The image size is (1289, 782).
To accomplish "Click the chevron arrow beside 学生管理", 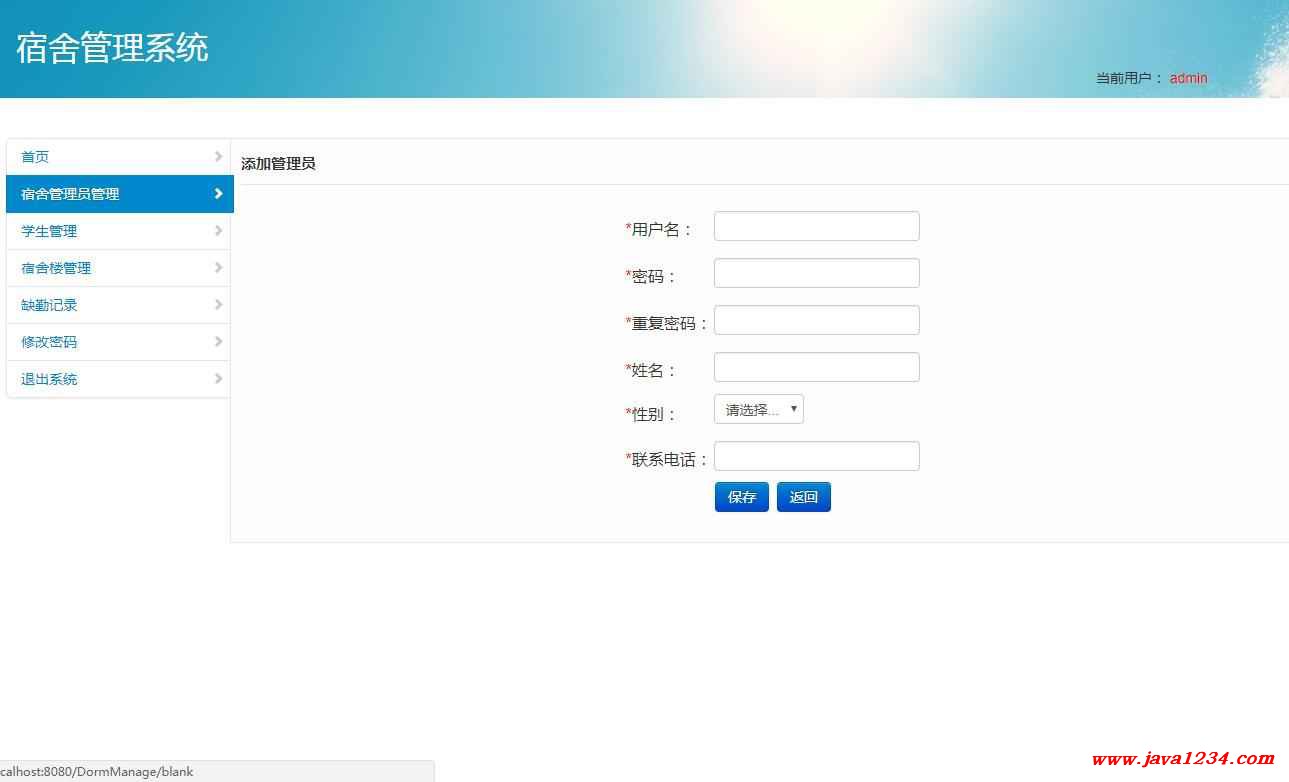I will point(218,231).
